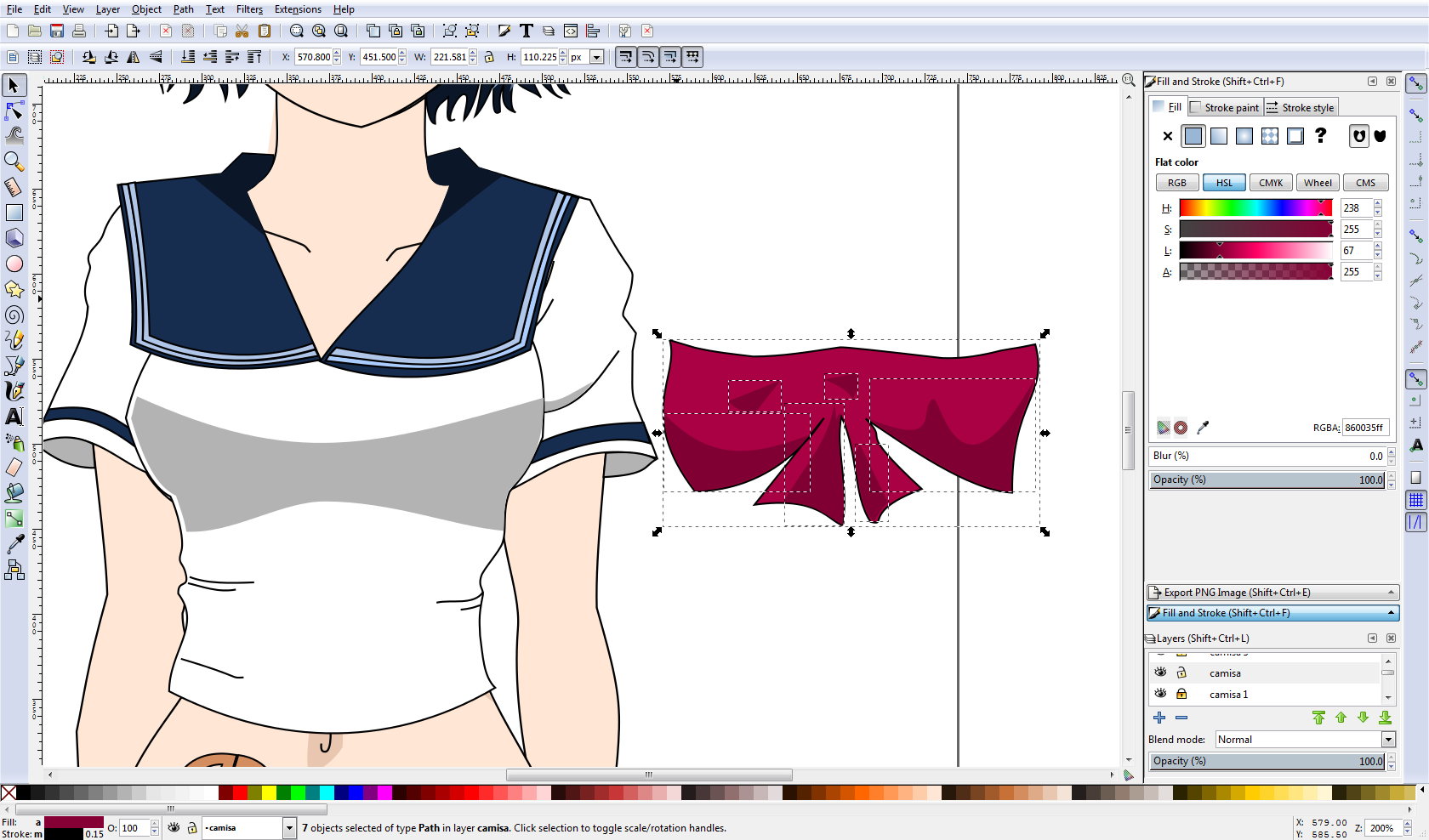Viewport: 1429px width, 840px height.
Task: Select the Star polygon tool
Action: point(14,289)
